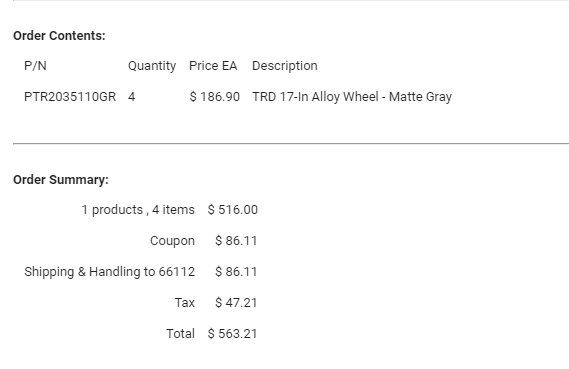This screenshot has width=569, height=369.
Task: Click the 1 products, 4 items label
Action: (x=138, y=210)
